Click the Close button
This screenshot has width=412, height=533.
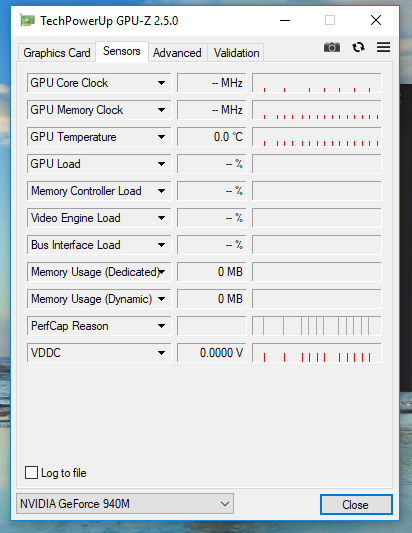356,504
